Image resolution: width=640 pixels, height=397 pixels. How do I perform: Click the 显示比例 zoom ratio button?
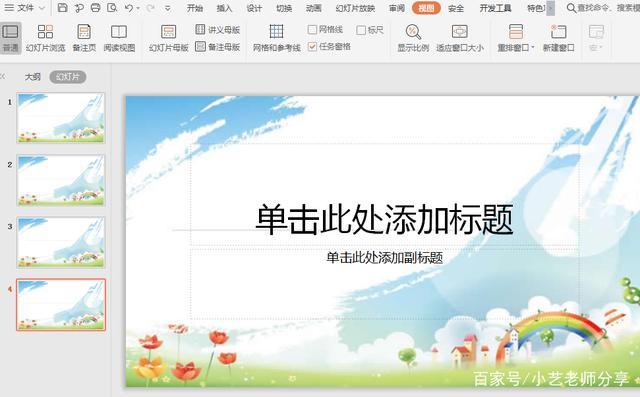413,38
